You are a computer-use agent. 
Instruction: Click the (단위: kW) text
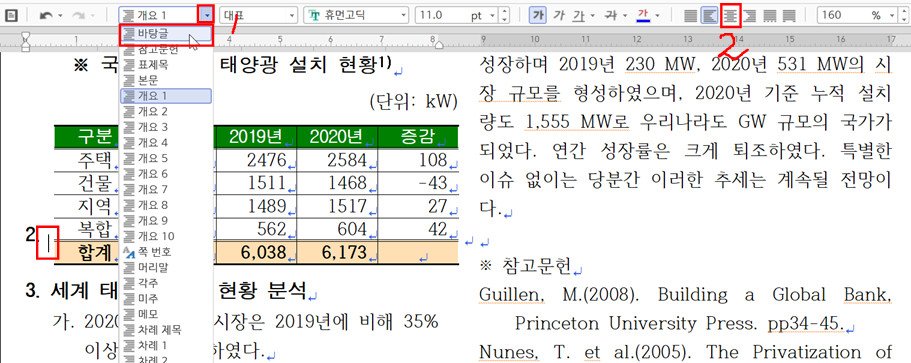tap(413, 101)
